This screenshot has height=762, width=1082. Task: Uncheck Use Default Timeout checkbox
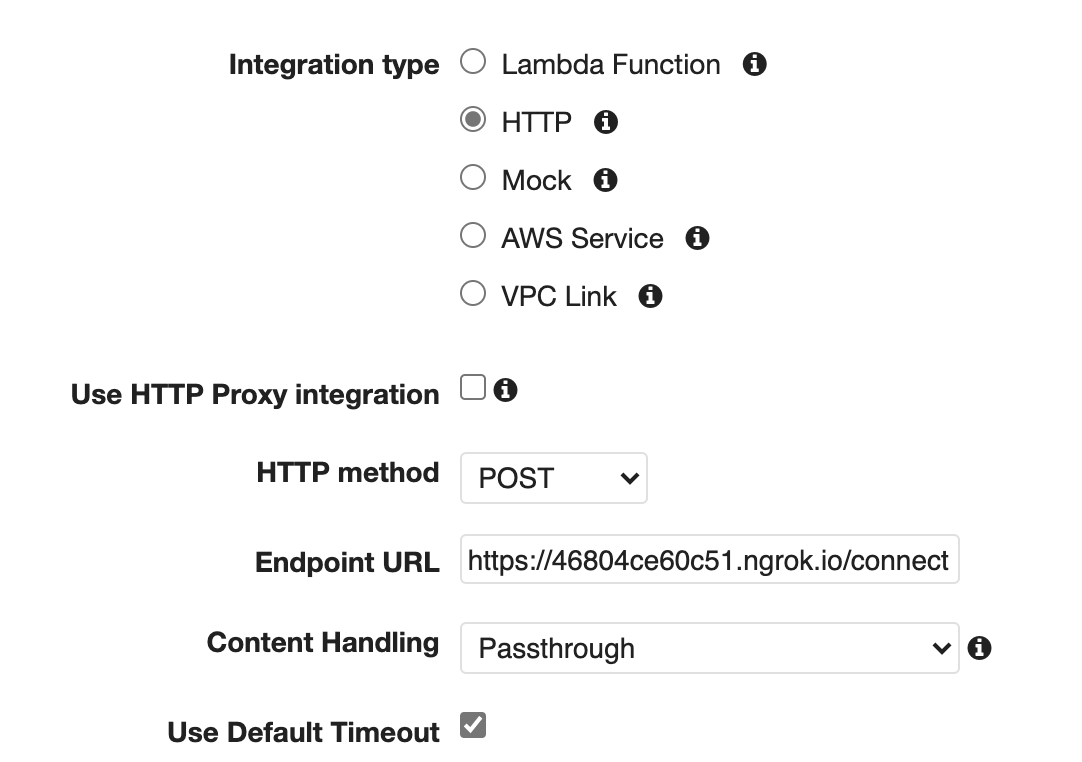pyautogui.click(x=473, y=726)
